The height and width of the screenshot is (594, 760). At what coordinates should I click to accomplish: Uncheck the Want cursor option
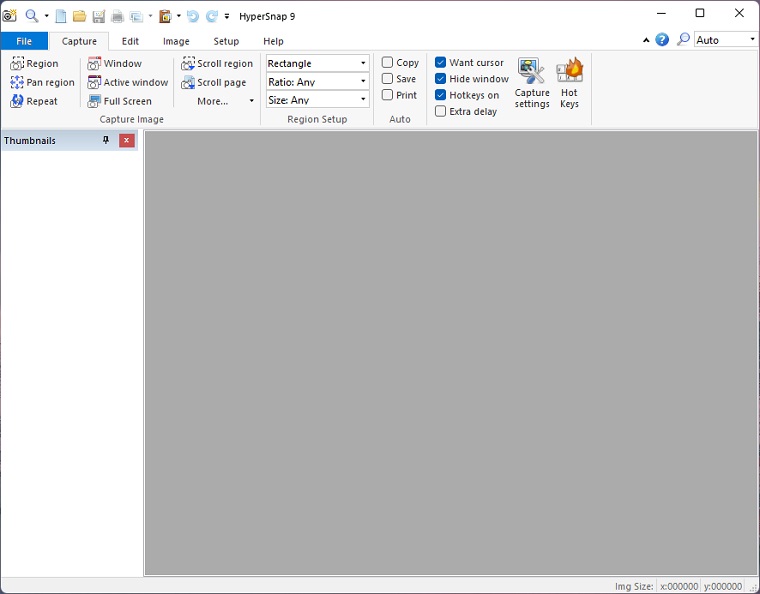point(441,63)
